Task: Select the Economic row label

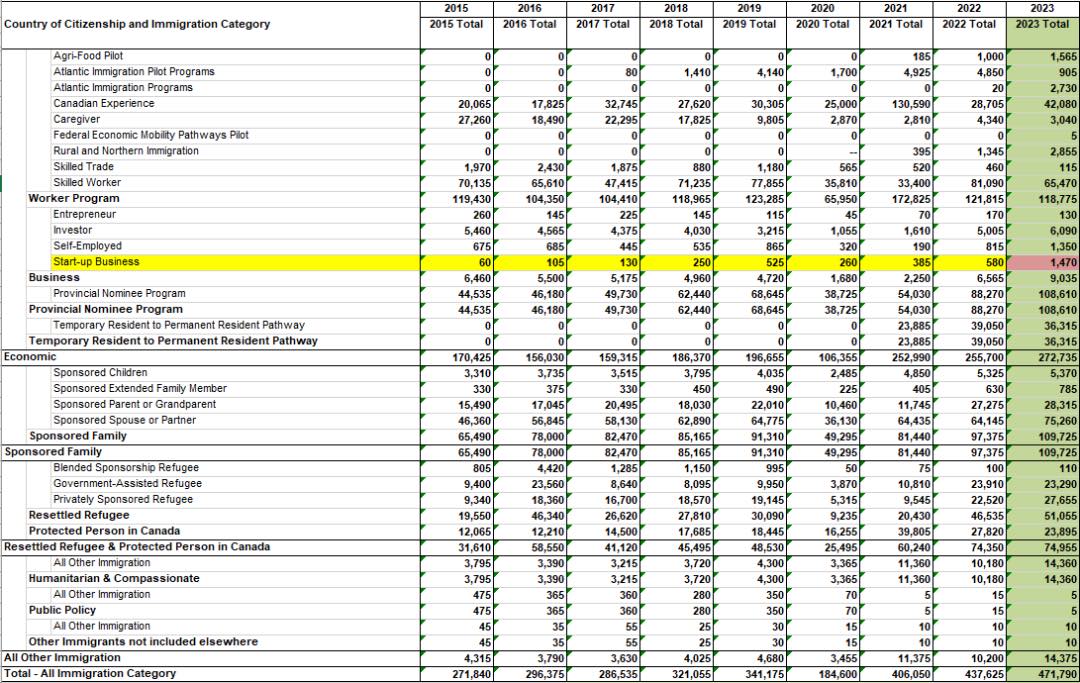Action: click(x=30, y=356)
